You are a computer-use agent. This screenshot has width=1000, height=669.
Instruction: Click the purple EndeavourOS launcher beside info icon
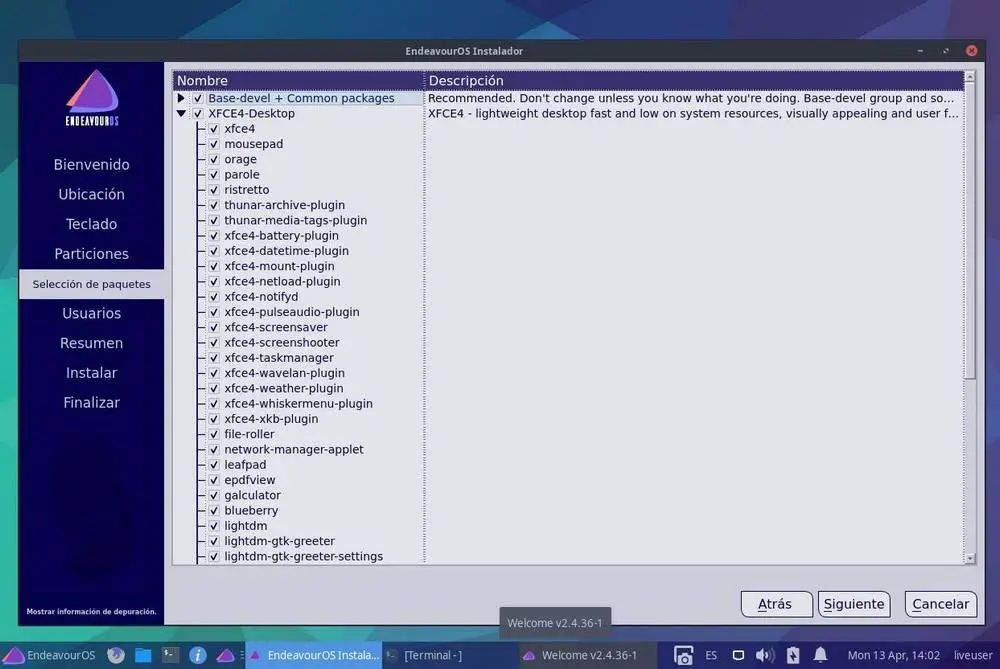pyautogui.click(x=225, y=655)
